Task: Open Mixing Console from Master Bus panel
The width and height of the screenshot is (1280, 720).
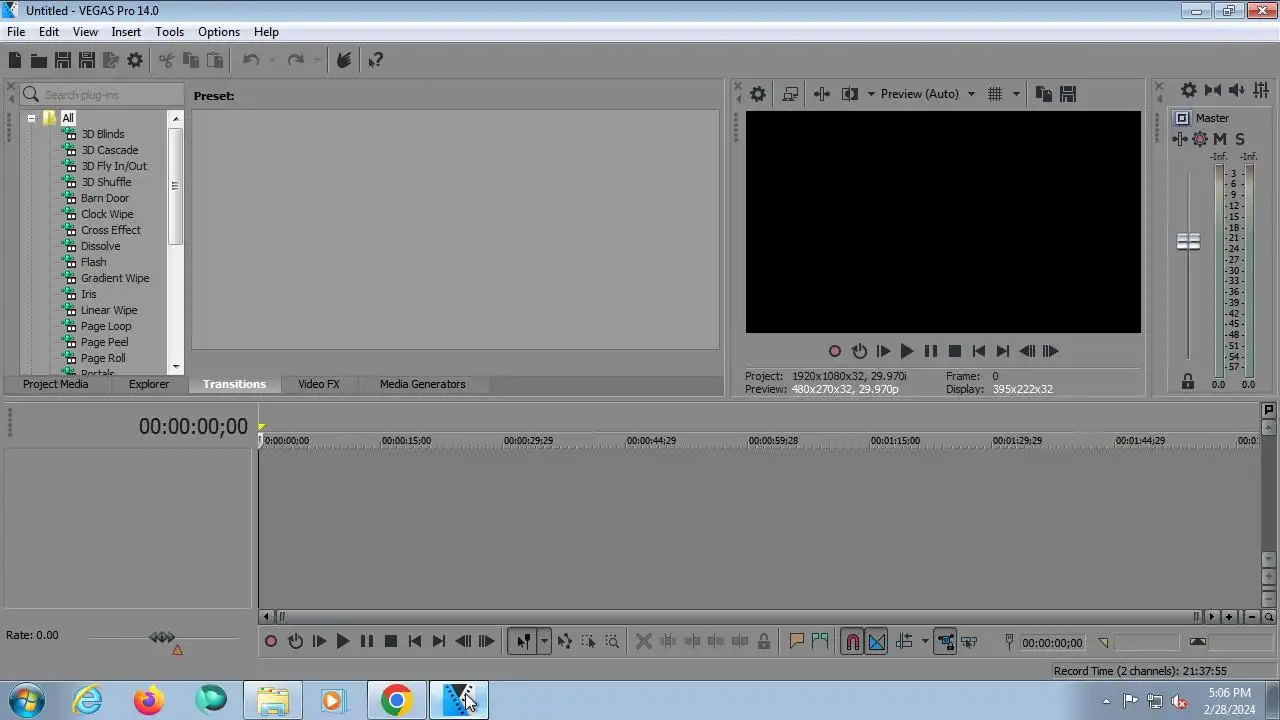Action: point(1261,90)
